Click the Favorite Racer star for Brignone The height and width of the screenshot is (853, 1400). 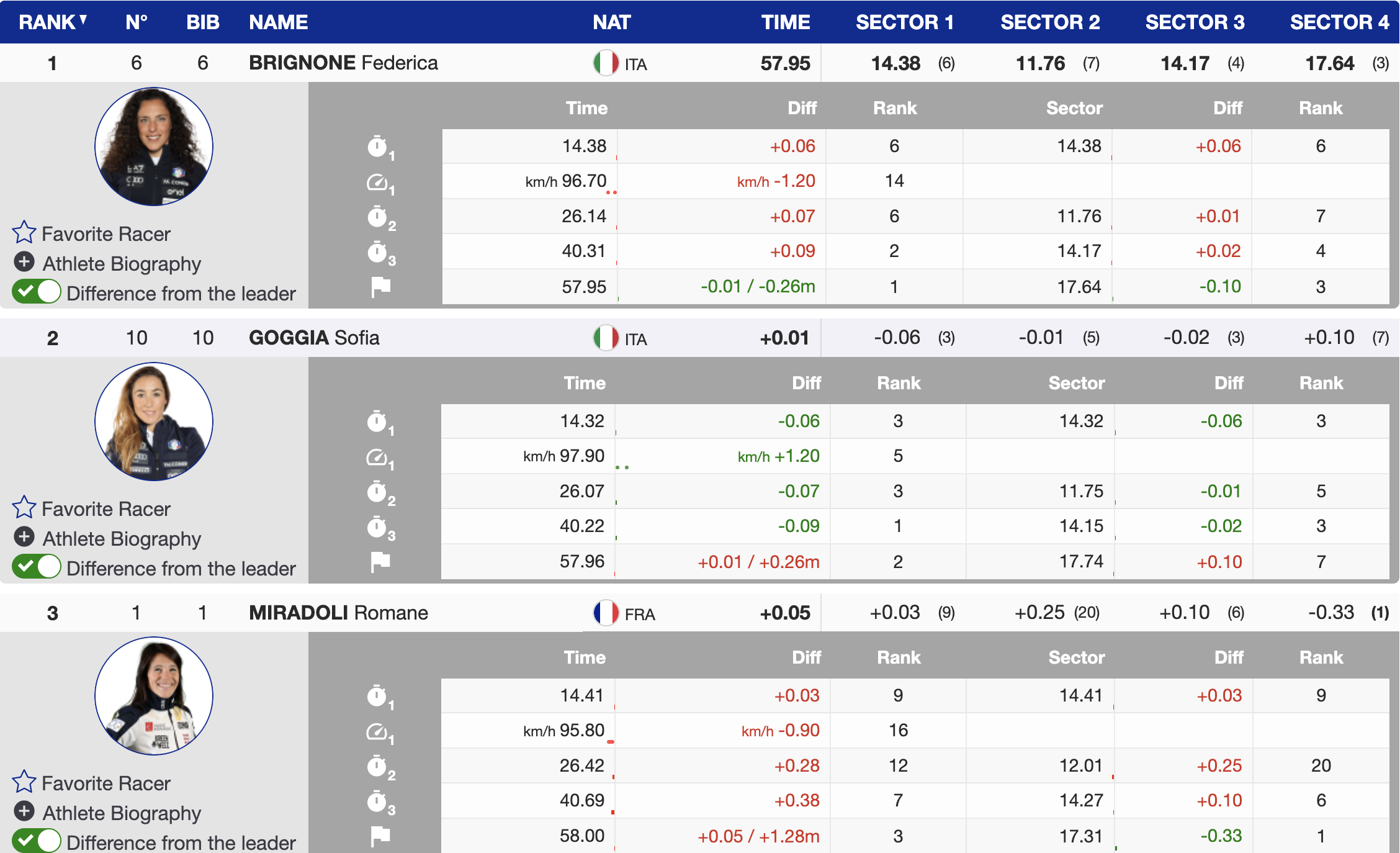[24, 233]
